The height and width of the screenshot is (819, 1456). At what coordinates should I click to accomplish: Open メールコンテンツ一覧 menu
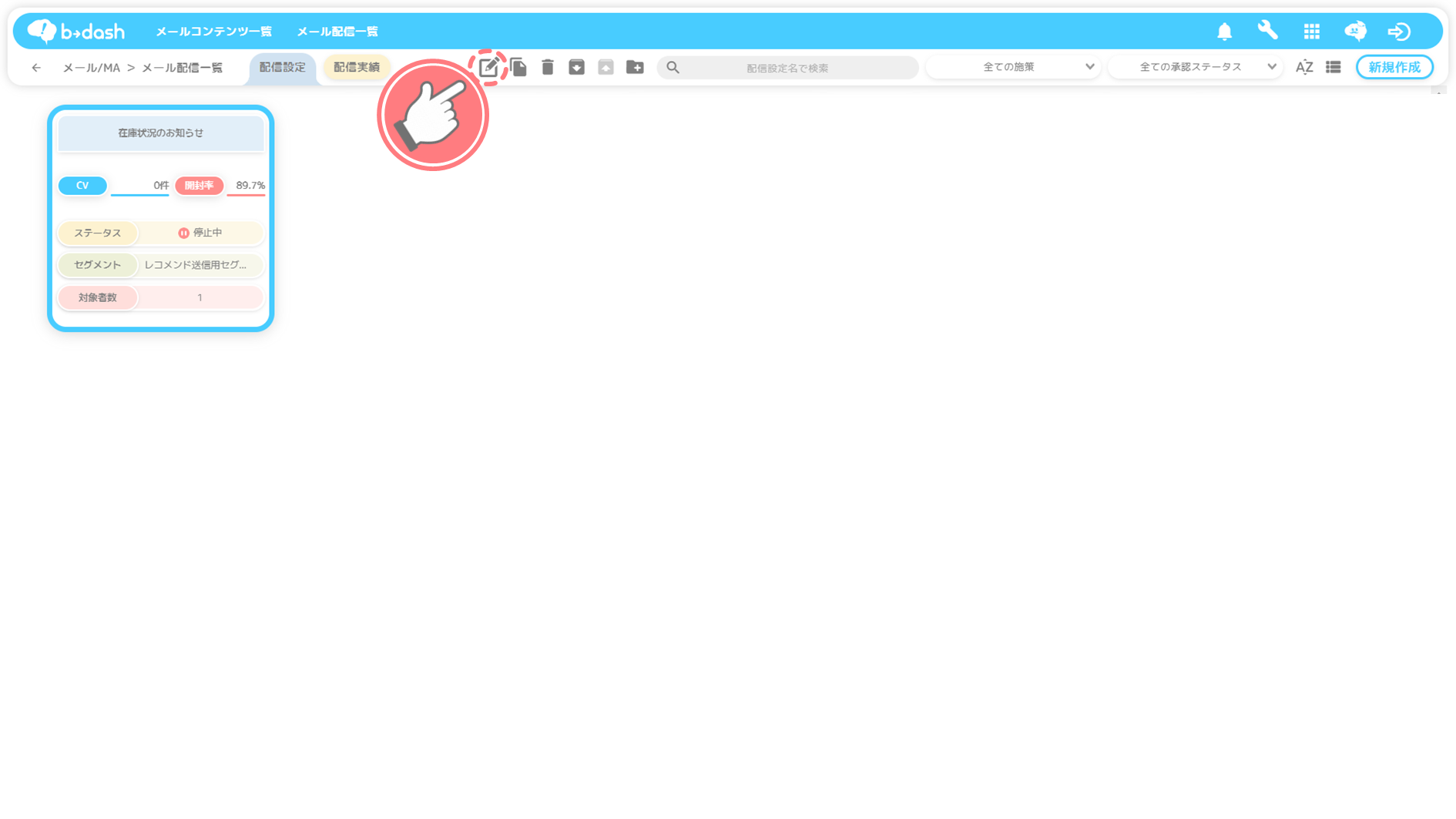point(213,32)
